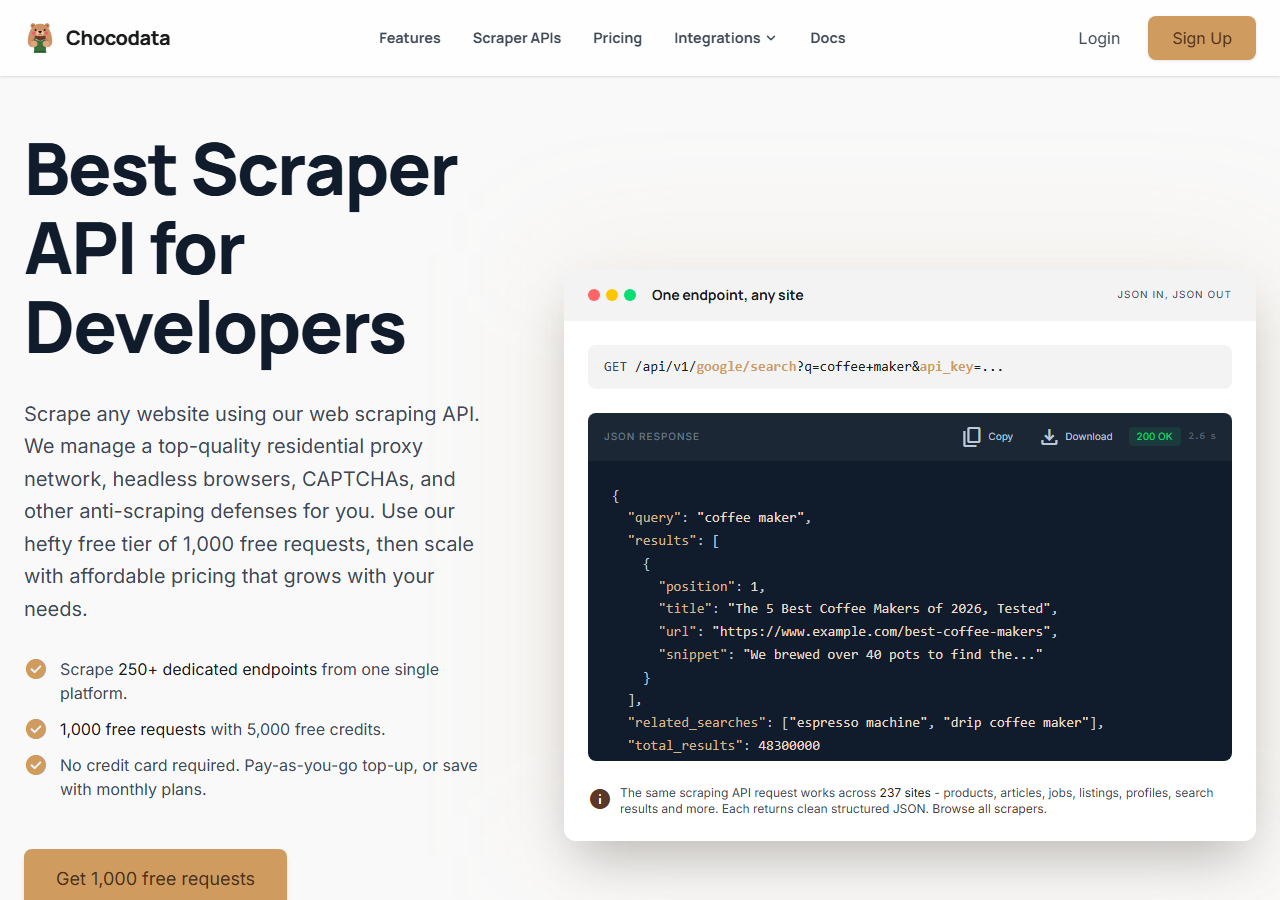Click the "snippet" line in JSON

[851, 654]
